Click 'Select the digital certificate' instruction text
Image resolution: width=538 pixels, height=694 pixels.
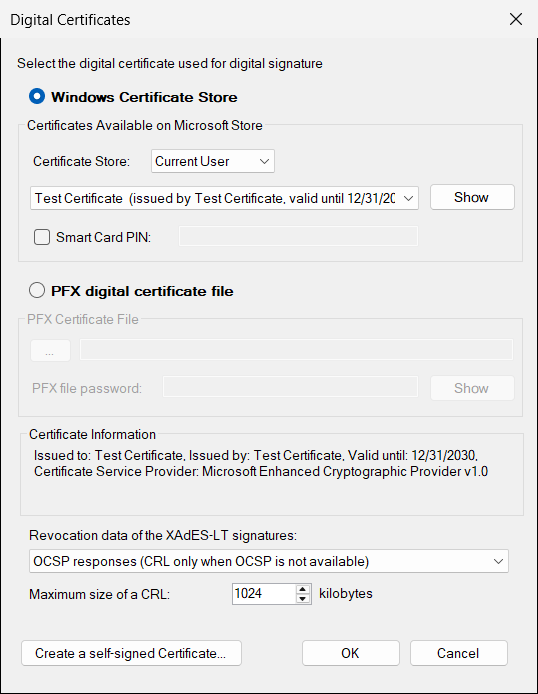(170, 64)
